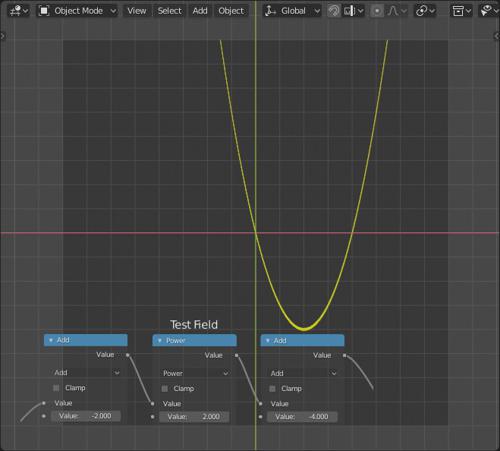Enable Clamp checkbox in left Add node
The image size is (500, 451).
click(56, 388)
